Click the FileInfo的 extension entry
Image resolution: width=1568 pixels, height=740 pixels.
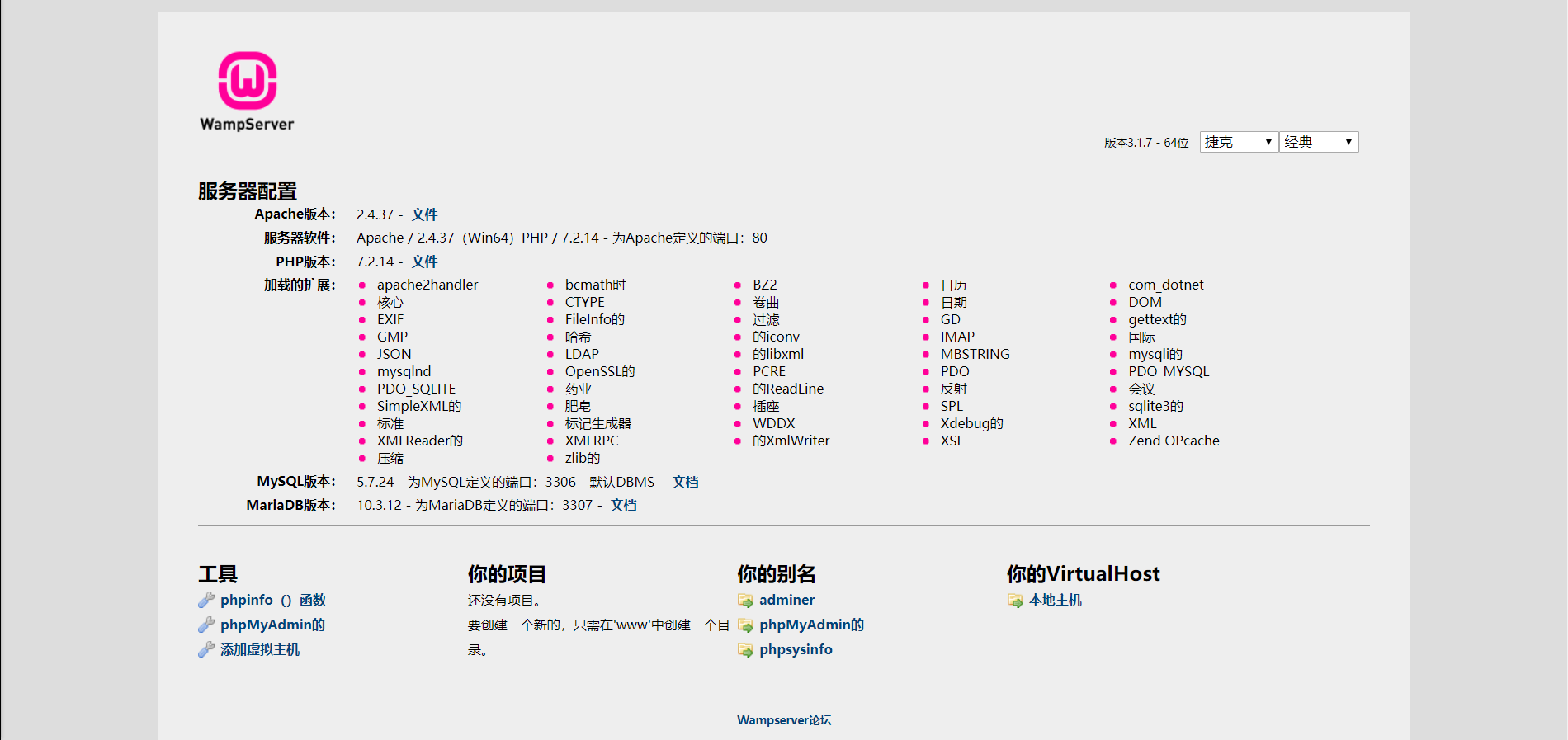point(594,319)
